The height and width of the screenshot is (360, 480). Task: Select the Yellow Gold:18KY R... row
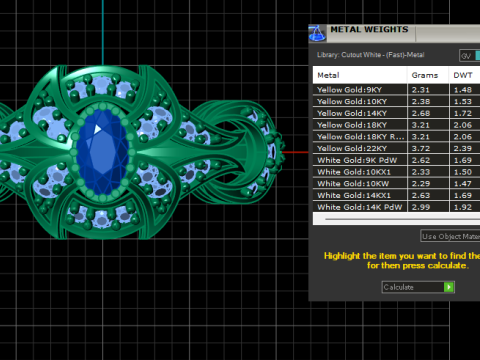tap(396, 136)
